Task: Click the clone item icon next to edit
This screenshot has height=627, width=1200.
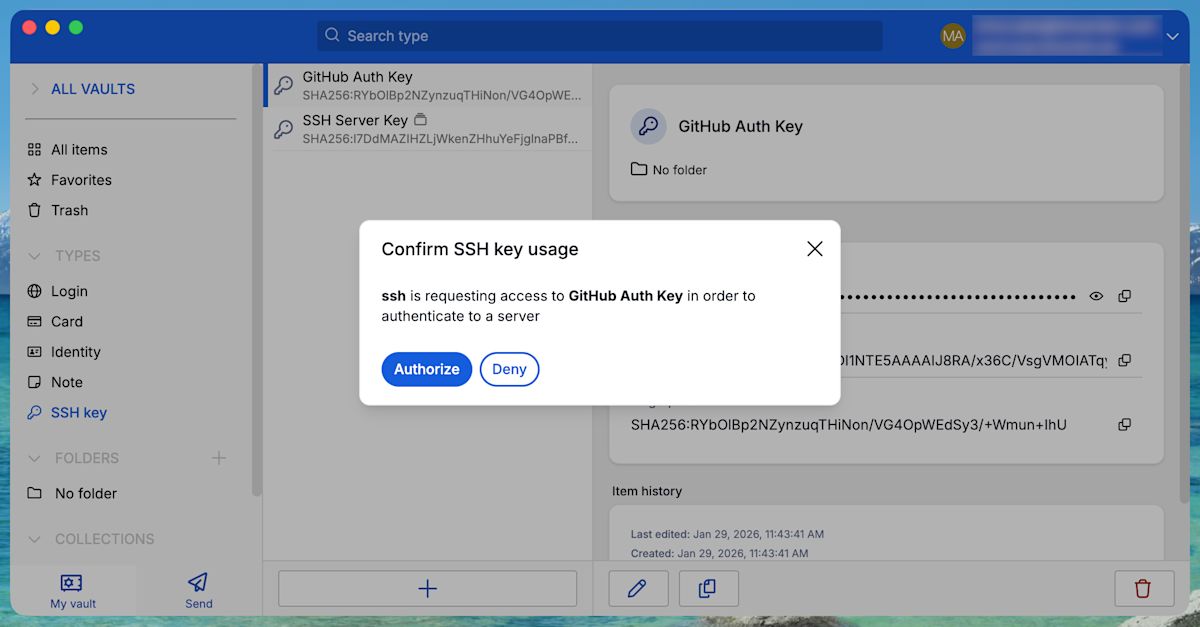Action: point(708,589)
